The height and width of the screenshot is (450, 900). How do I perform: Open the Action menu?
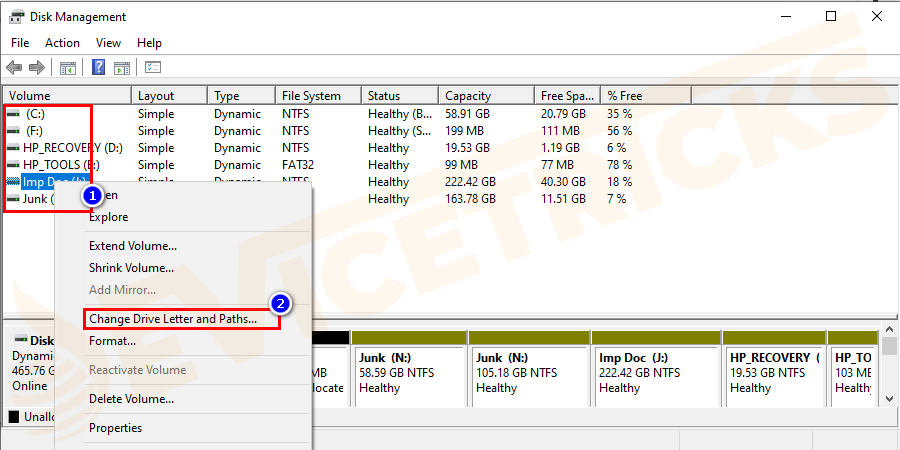pyautogui.click(x=63, y=43)
